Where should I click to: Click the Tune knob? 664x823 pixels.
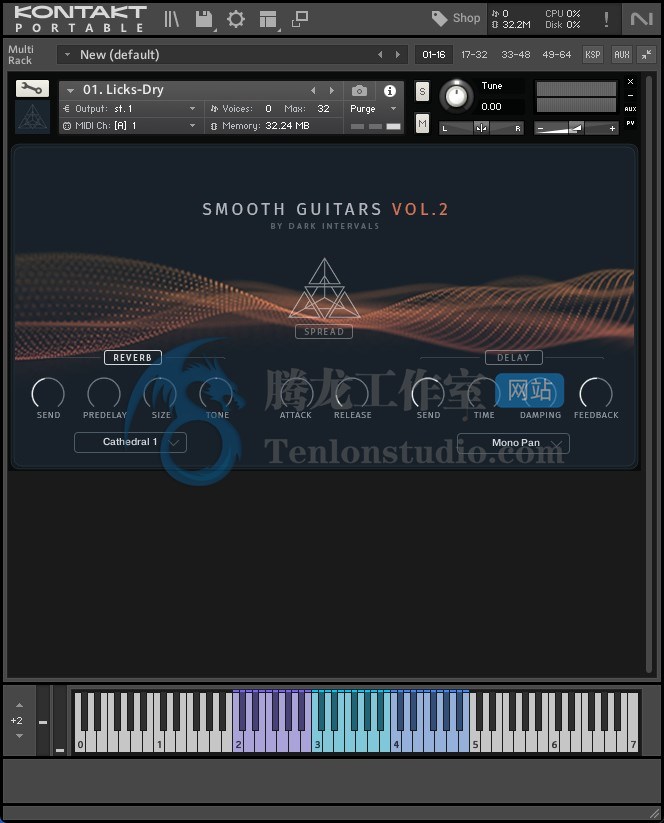coord(456,96)
